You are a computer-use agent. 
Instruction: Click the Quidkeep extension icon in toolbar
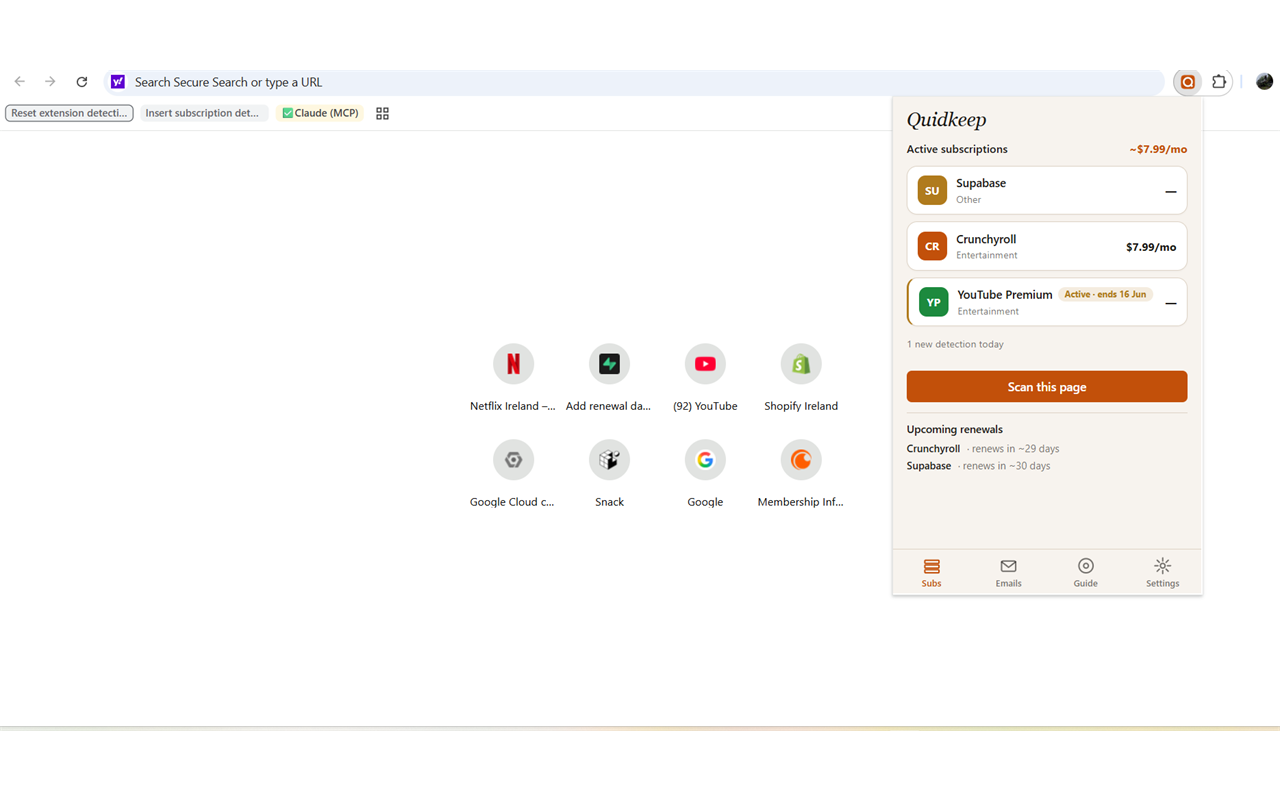[x=1188, y=82]
